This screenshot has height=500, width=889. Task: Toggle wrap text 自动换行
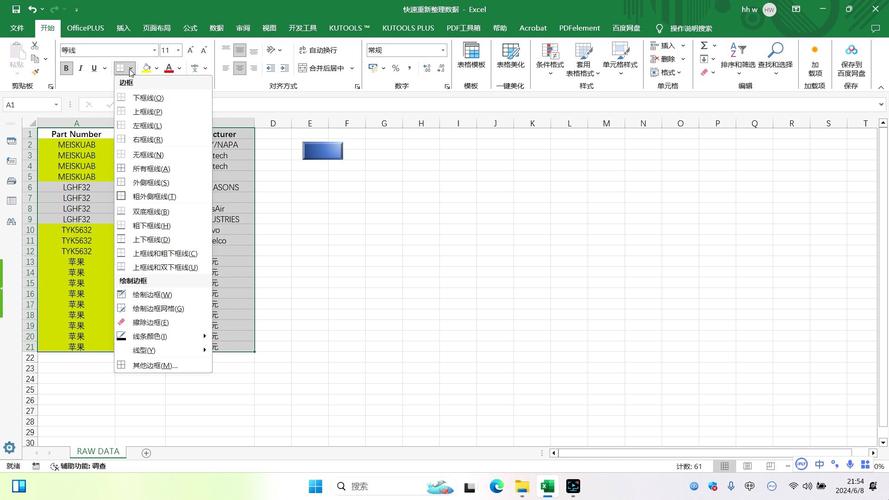(x=318, y=50)
